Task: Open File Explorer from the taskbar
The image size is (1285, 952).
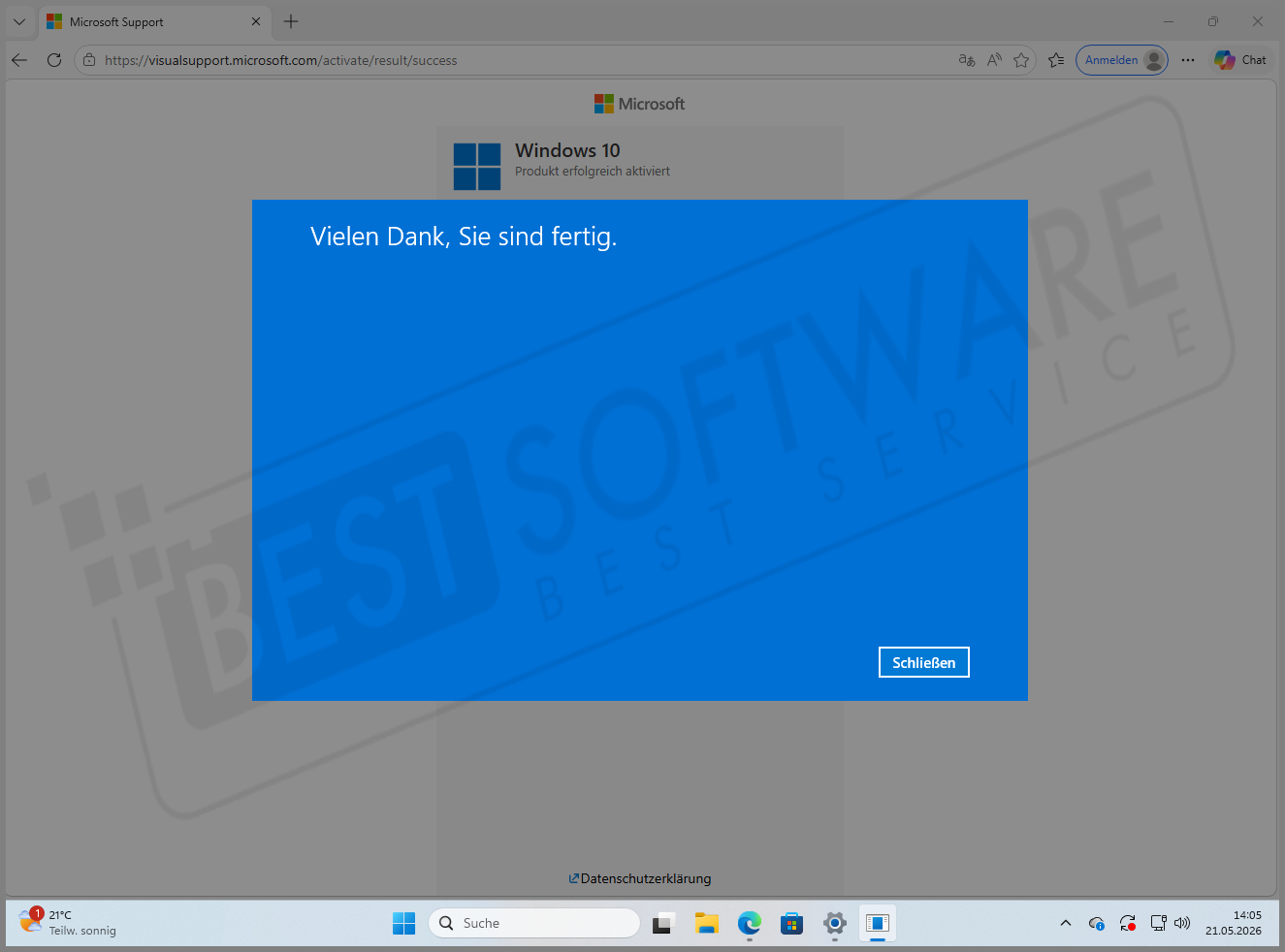Action: tap(706, 923)
